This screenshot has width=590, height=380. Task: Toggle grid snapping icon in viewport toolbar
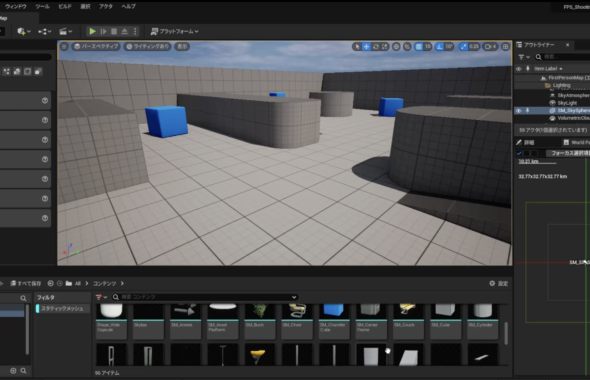[x=419, y=47]
